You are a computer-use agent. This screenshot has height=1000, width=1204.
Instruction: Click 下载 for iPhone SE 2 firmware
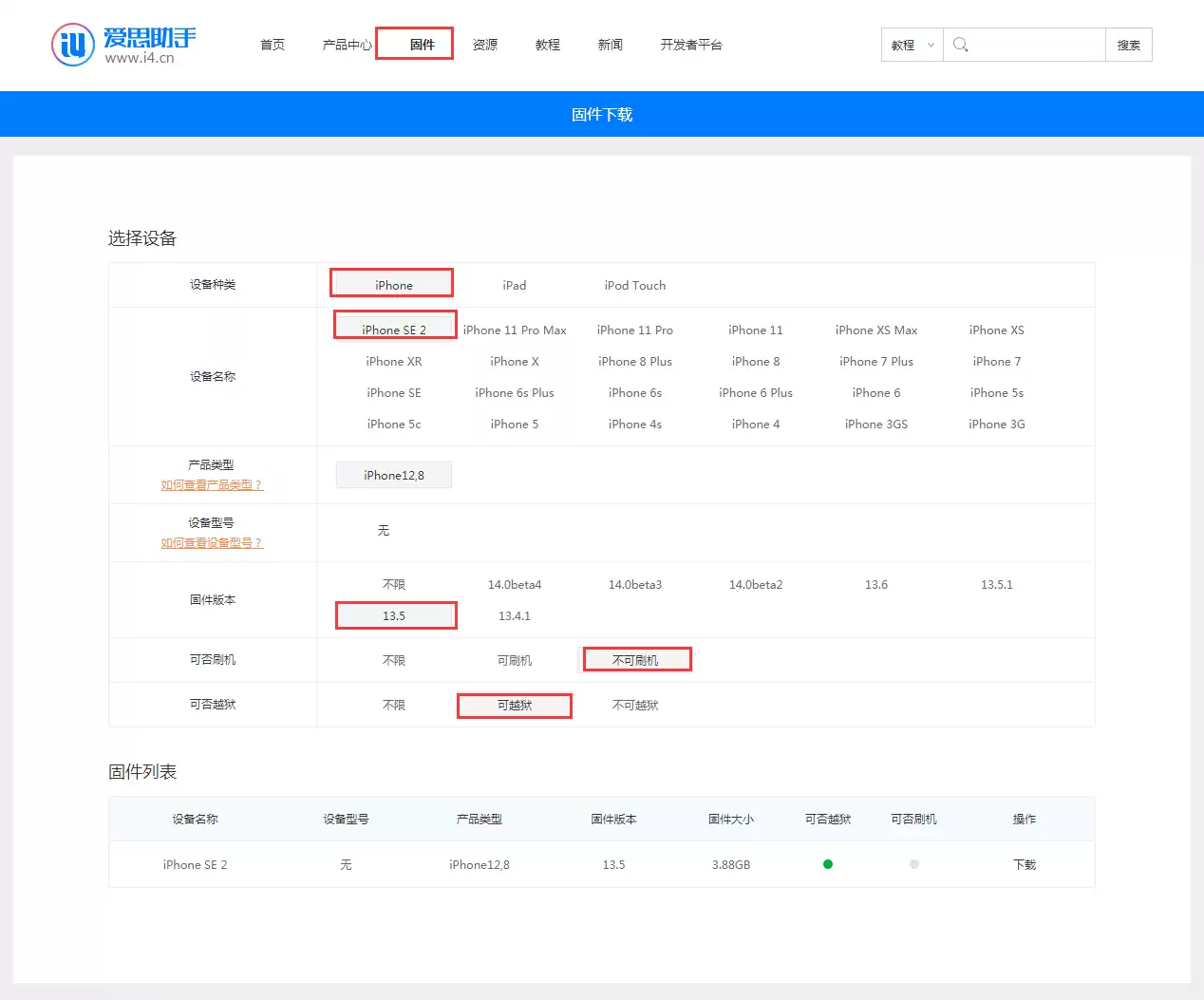[x=1025, y=864]
